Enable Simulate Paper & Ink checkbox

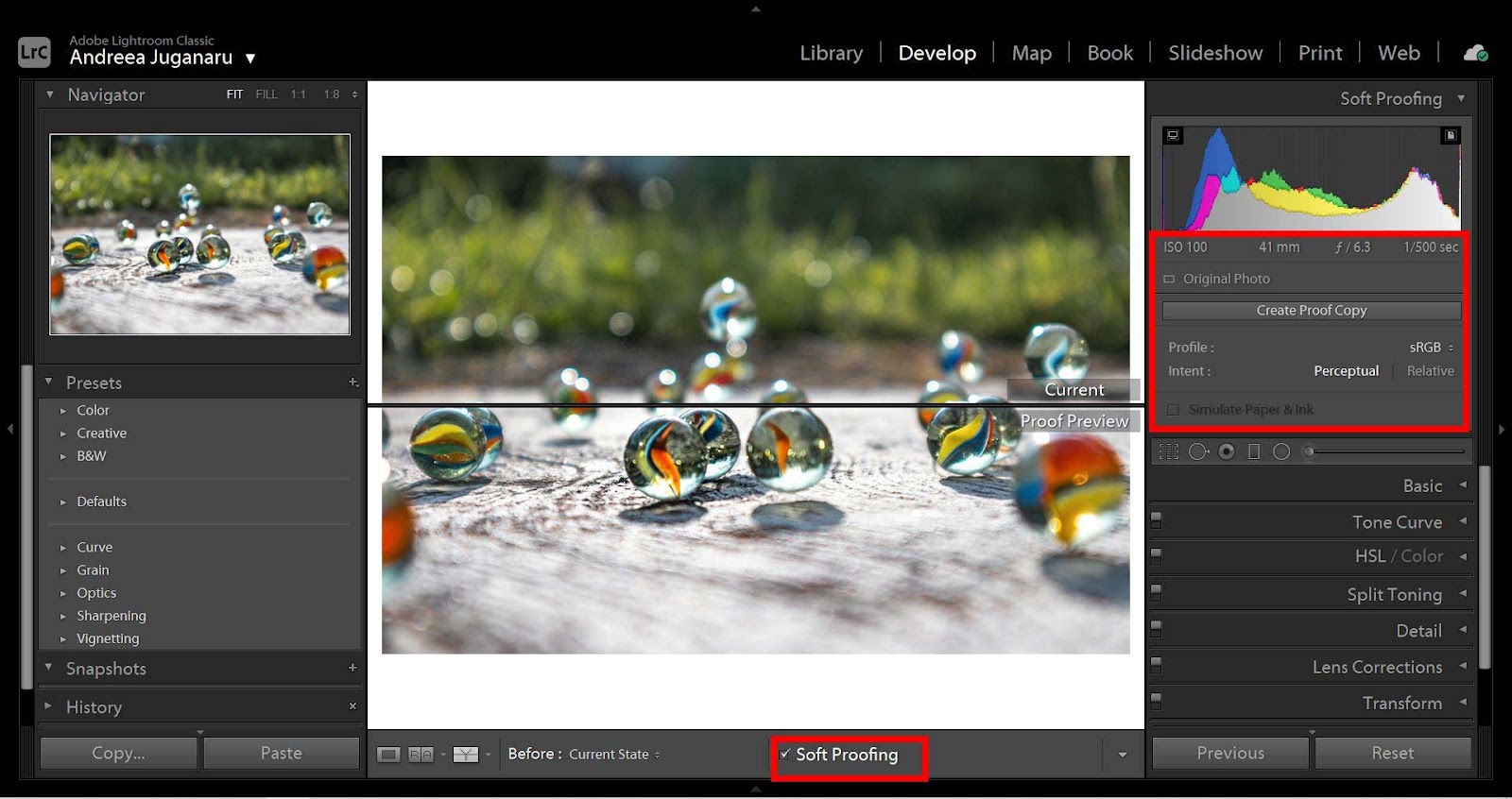click(x=1174, y=410)
